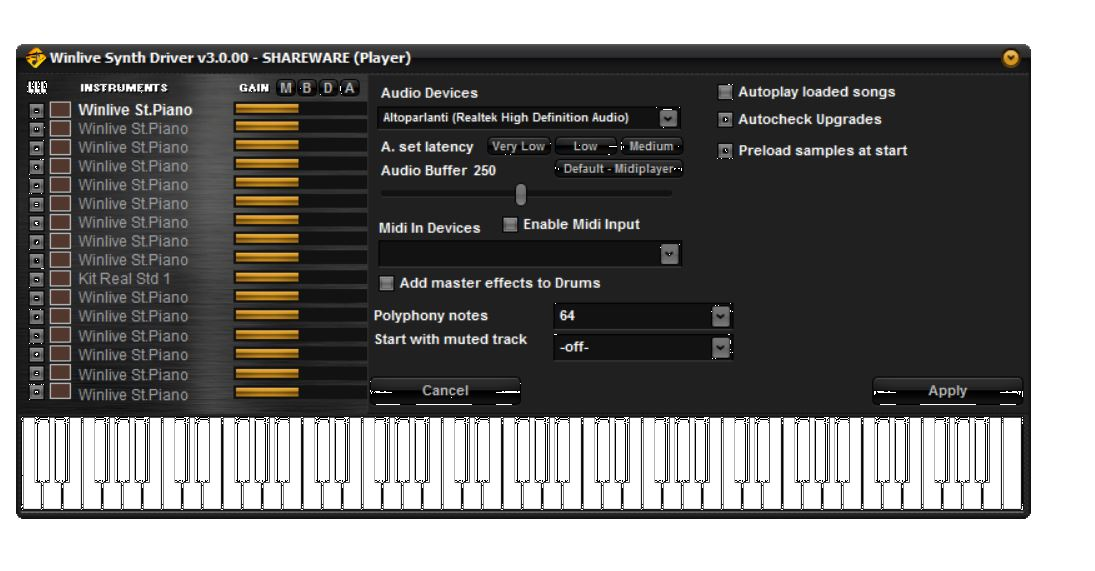
Task: Click the Cancel button
Action: (x=445, y=391)
